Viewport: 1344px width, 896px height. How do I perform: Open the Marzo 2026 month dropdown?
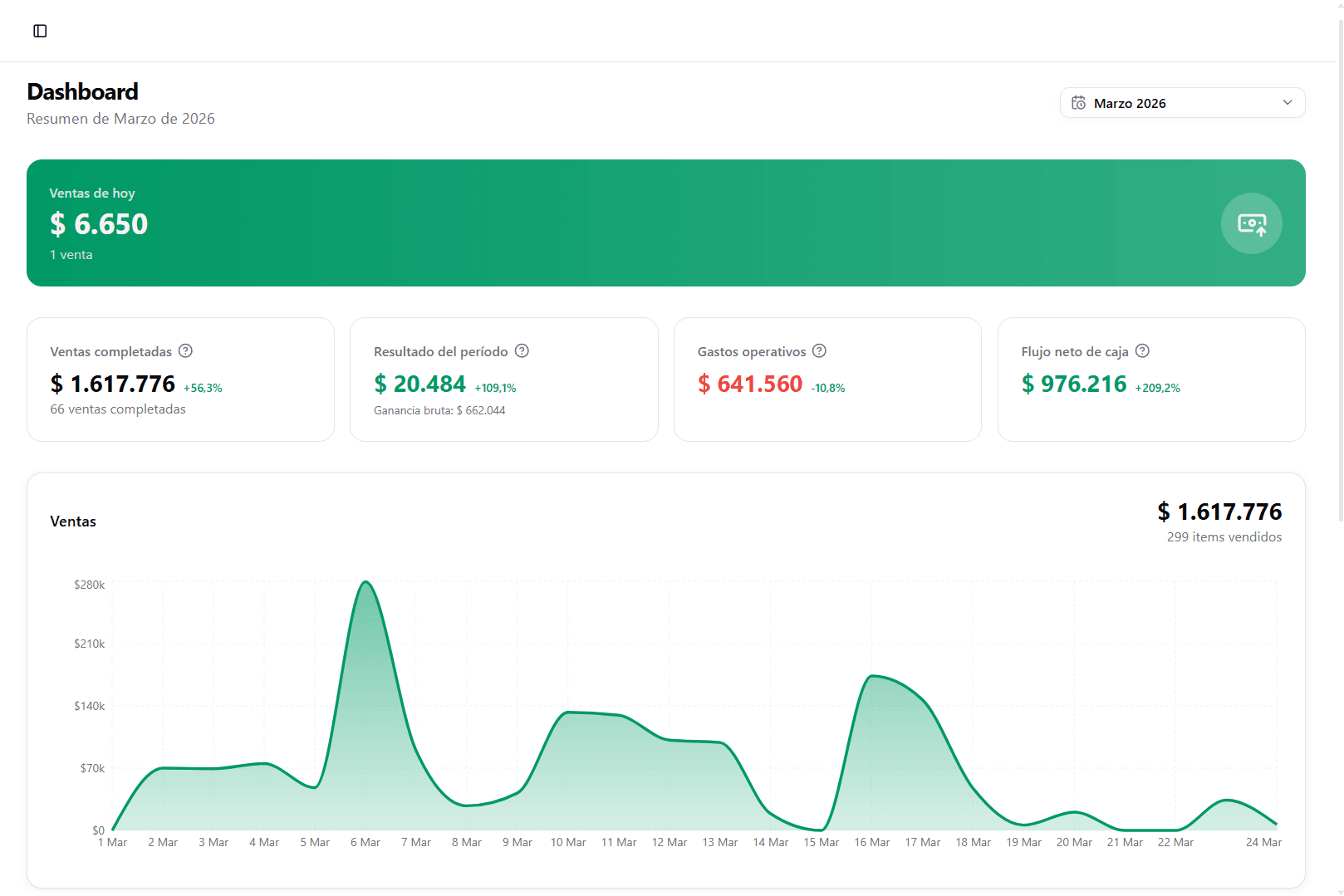[x=1181, y=102]
